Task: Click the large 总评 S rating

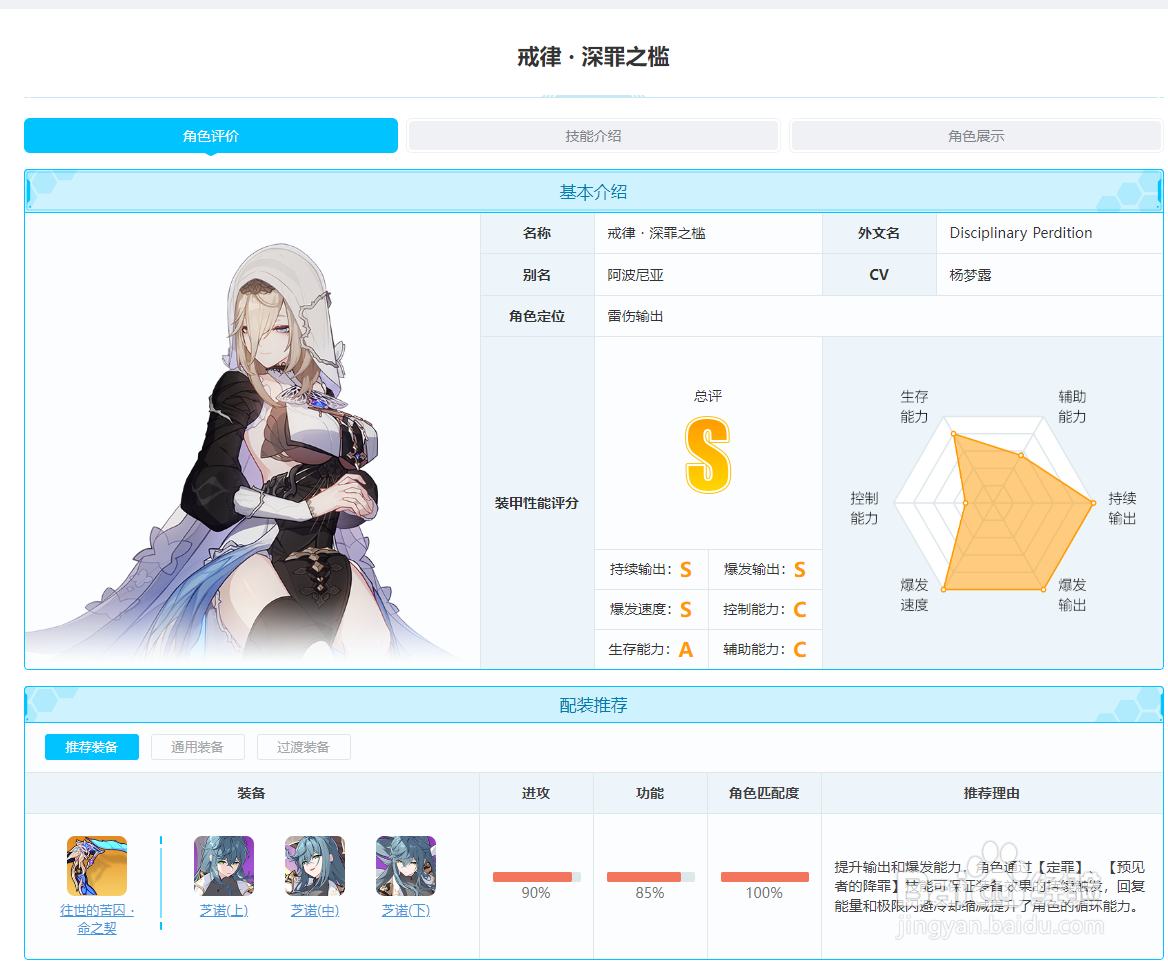Action: [x=708, y=454]
